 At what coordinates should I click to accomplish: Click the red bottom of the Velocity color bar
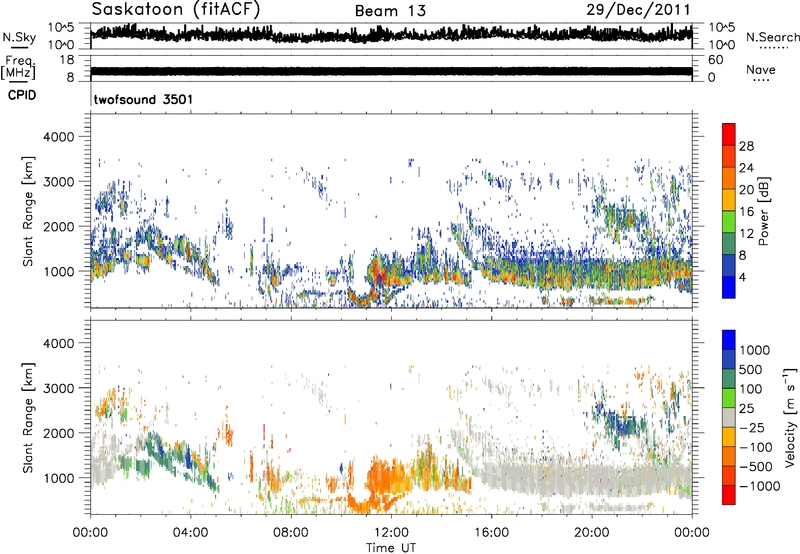tap(729, 495)
